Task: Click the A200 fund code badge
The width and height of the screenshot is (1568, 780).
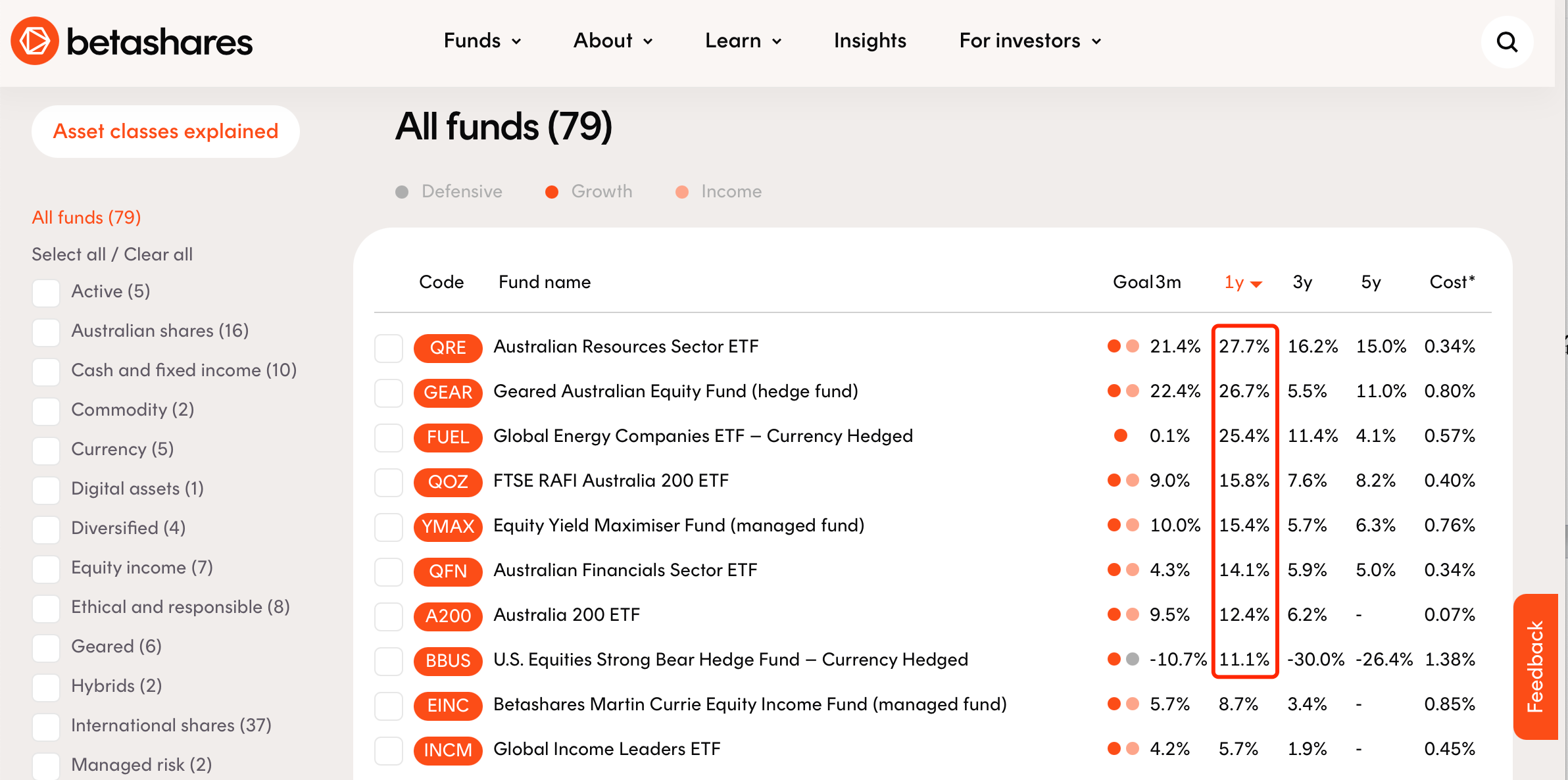Action: pyautogui.click(x=447, y=616)
